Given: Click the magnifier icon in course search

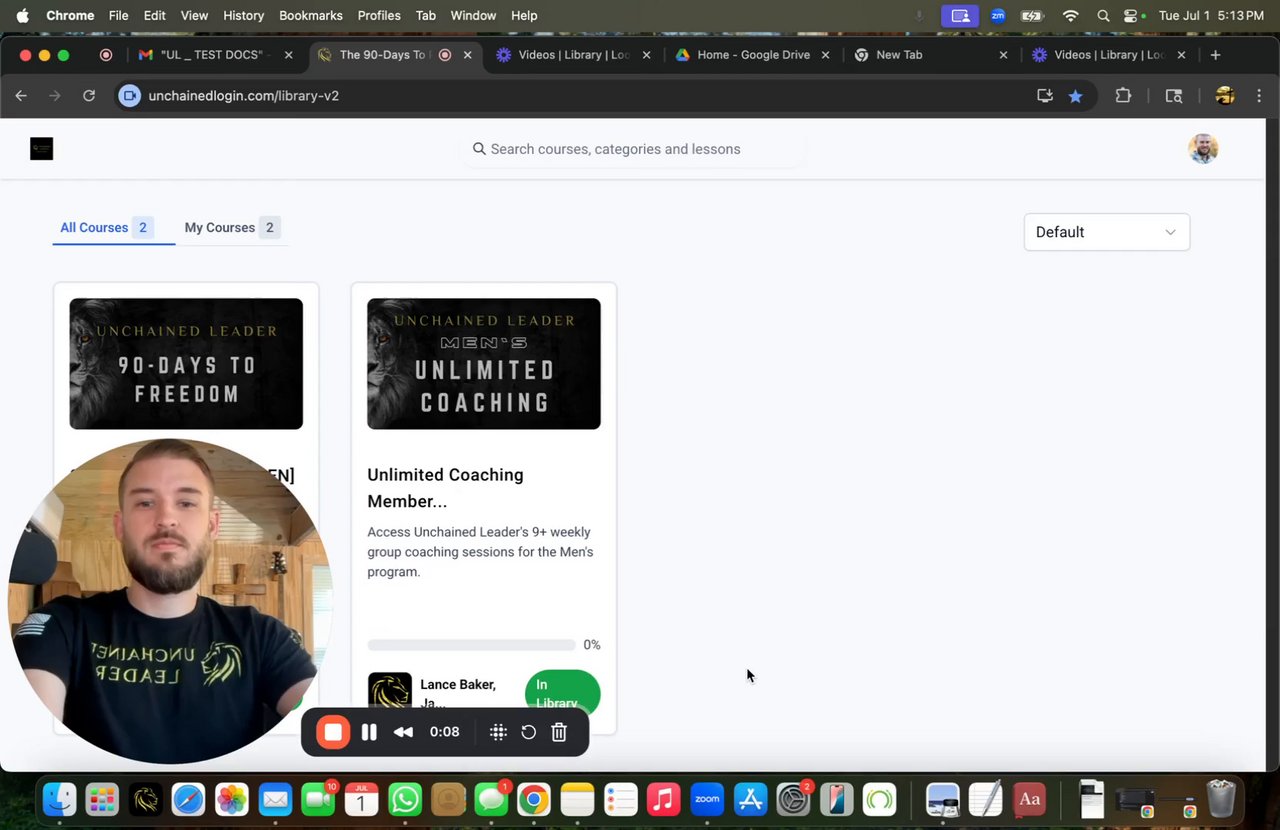Looking at the screenshot, I should (x=479, y=149).
